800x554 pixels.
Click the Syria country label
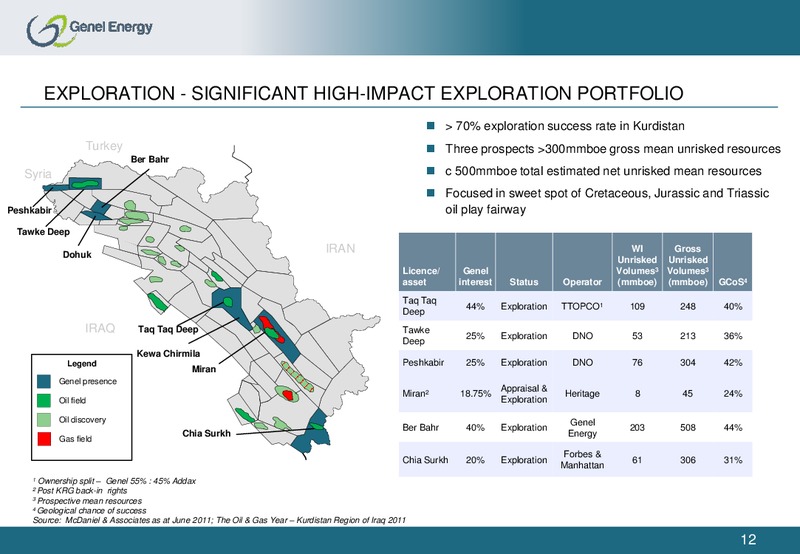coord(38,174)
